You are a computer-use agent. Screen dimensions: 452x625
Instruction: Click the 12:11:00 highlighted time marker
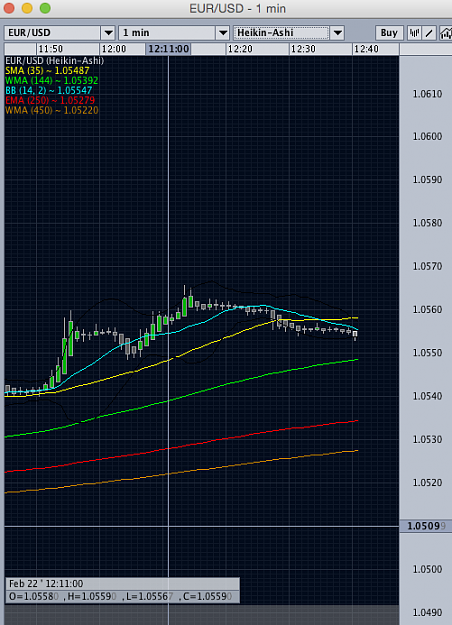(x=169, y=49)
